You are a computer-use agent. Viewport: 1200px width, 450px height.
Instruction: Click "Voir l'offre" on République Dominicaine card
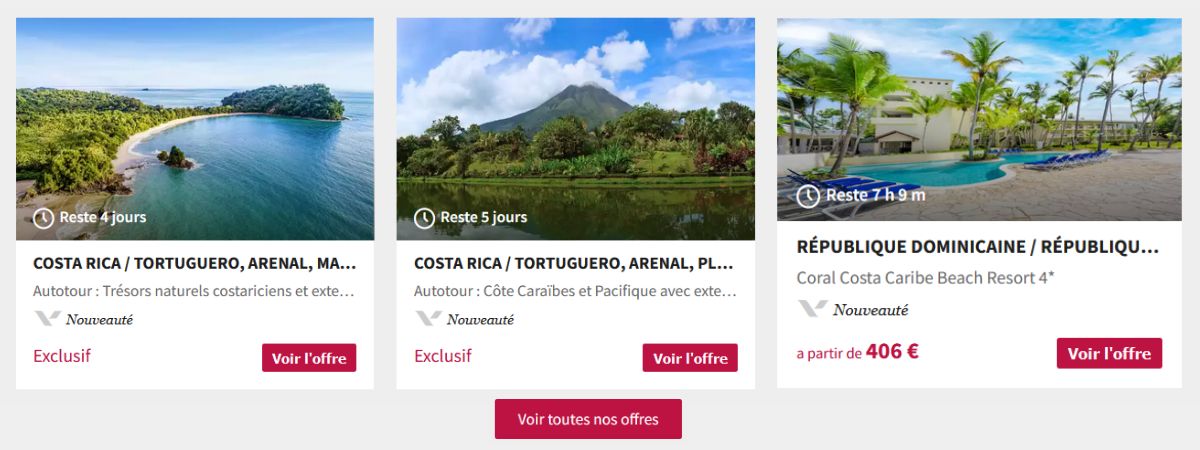coord(1109,353)
